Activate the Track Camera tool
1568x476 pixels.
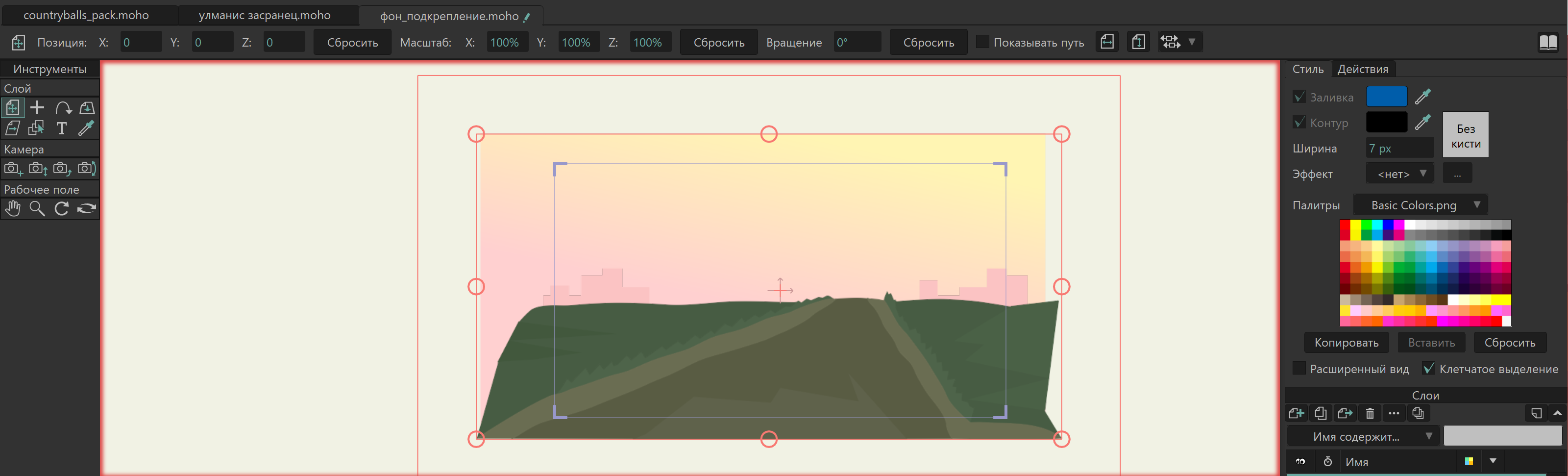pyautogui.click(x=12, y=169)
